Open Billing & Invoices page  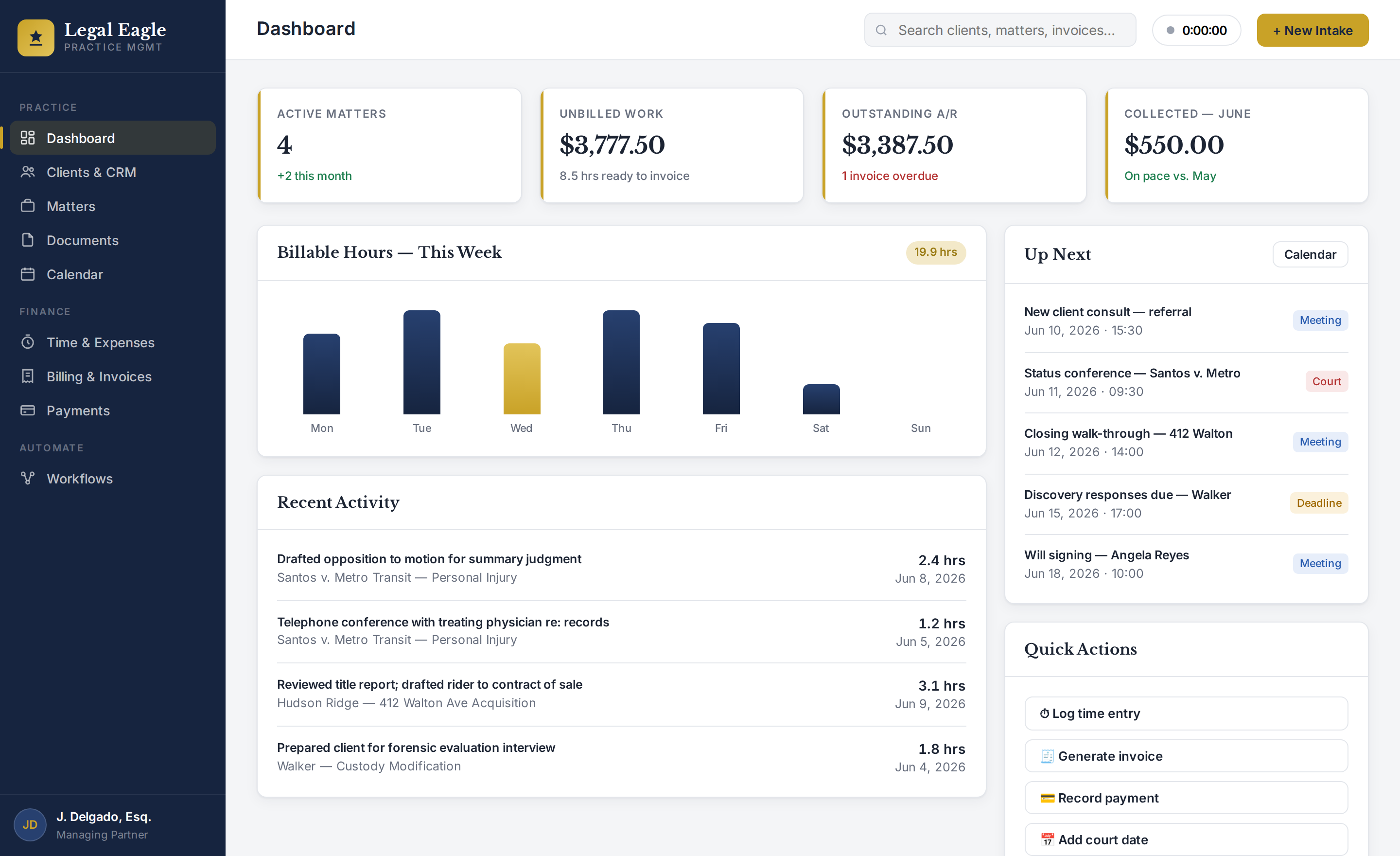(112, 376)
